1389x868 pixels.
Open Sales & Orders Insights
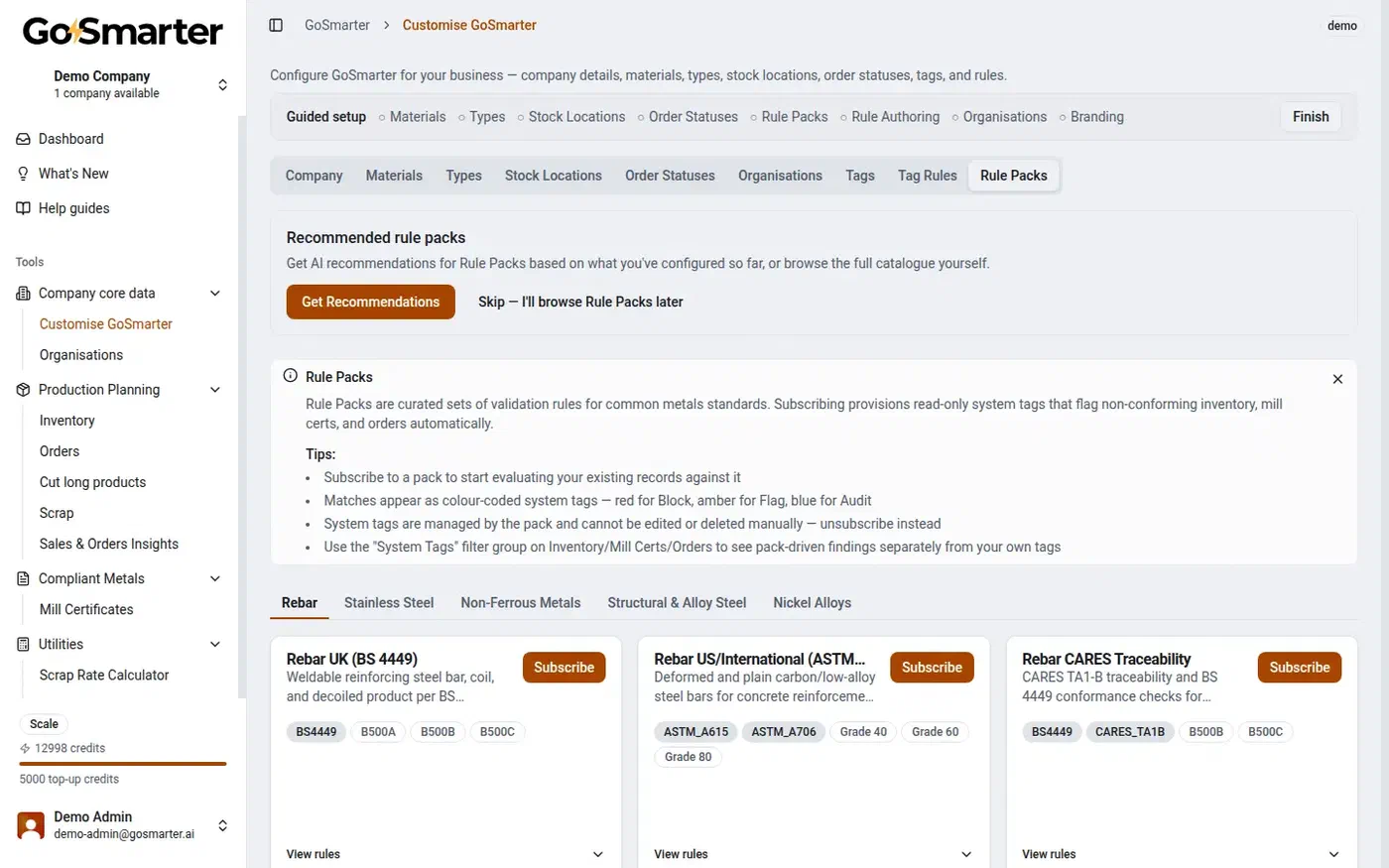click(109, 544)
